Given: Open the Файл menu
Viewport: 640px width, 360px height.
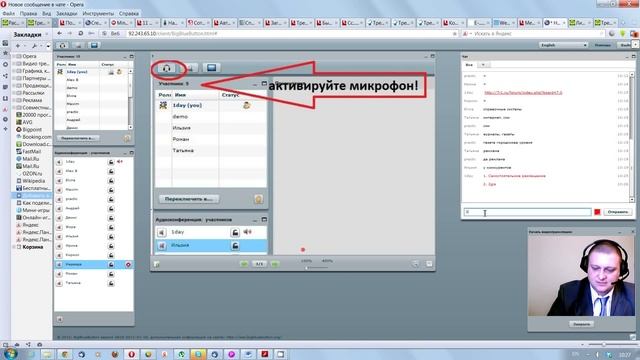Looking at the screenshot, I should [x=9, y=13].
